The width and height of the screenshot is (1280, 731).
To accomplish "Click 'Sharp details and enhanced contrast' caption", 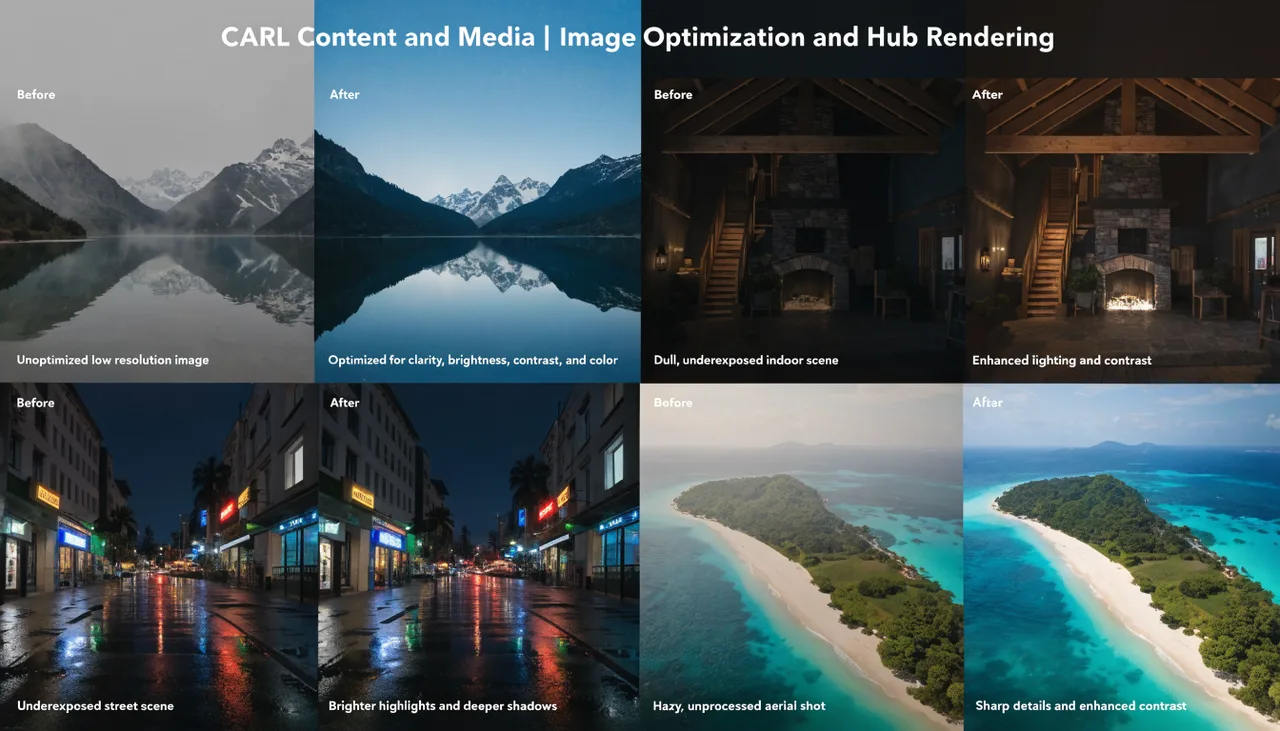I will tap(1081, 706).
